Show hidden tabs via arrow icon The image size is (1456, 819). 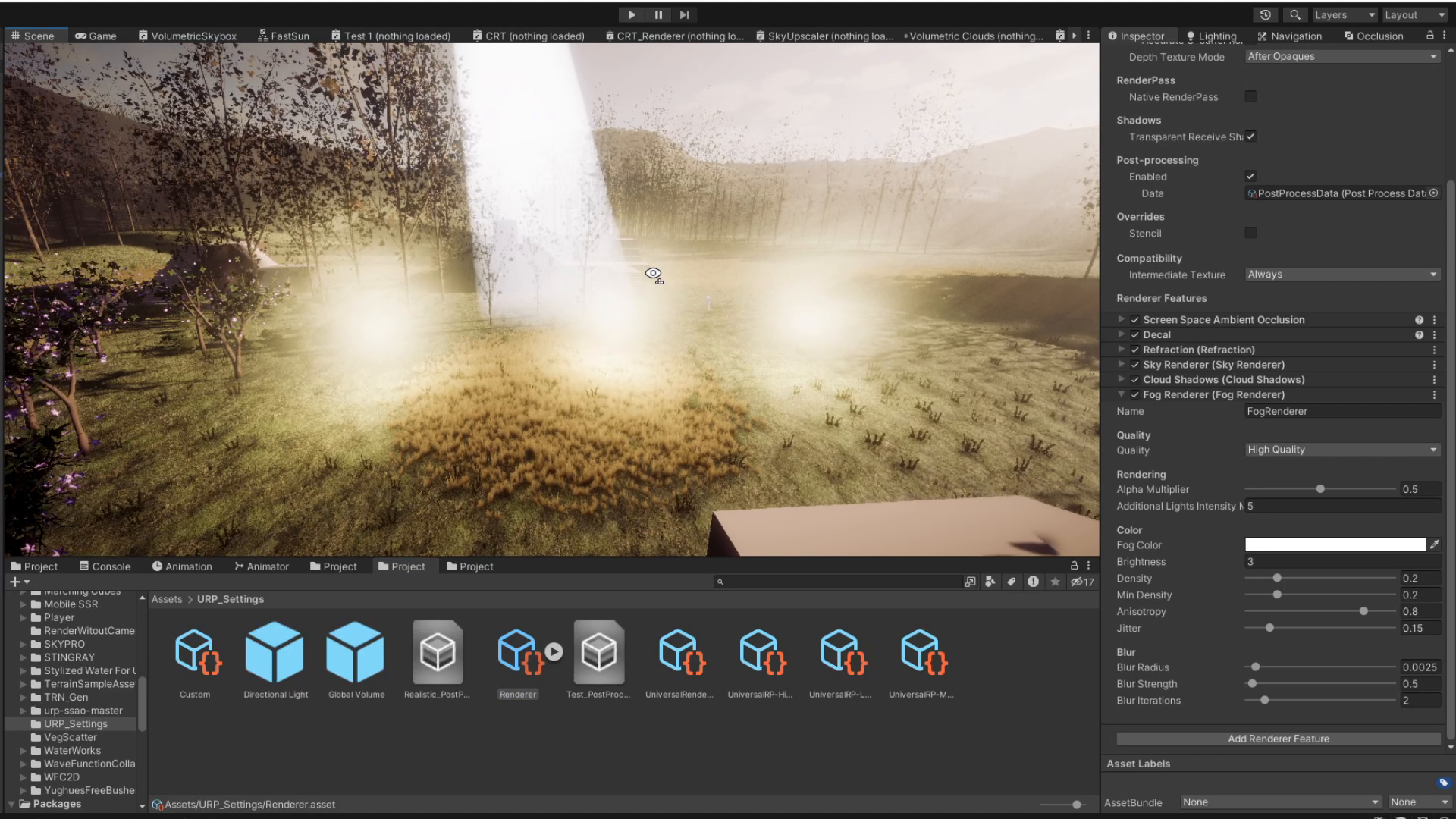[x=1074, y=36]
